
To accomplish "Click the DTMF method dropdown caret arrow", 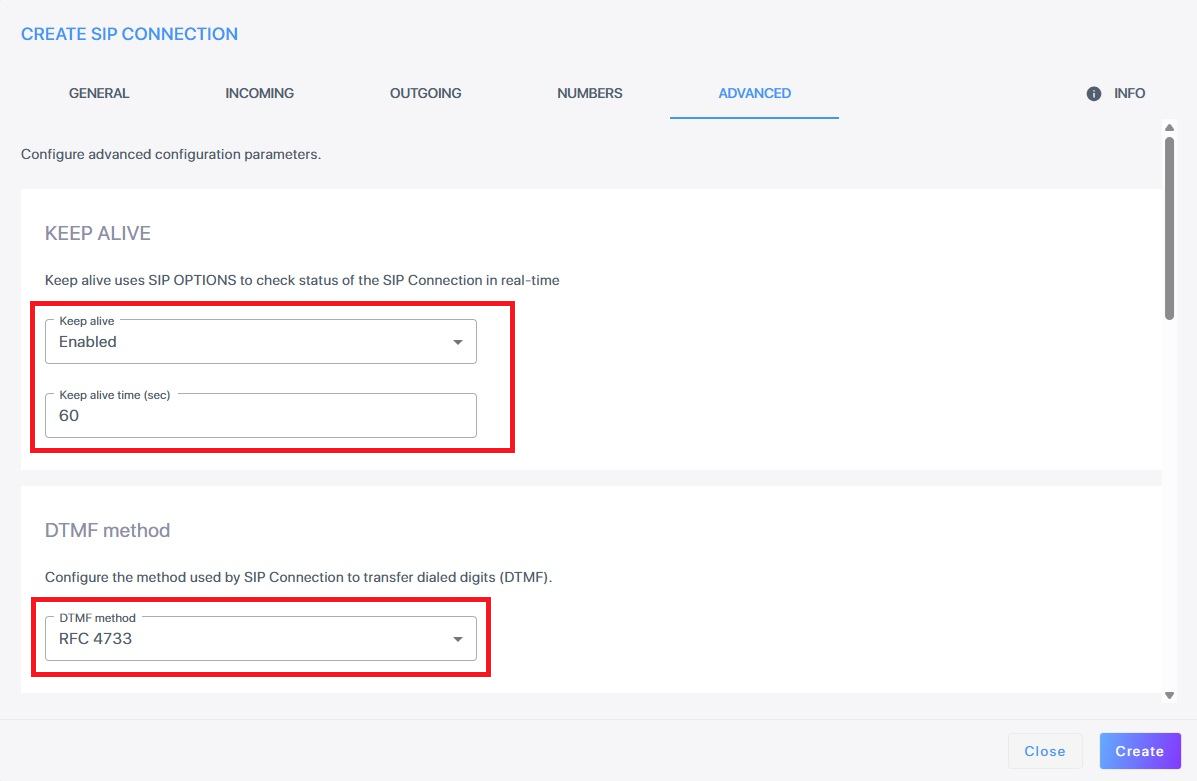I will coord(457,639).
